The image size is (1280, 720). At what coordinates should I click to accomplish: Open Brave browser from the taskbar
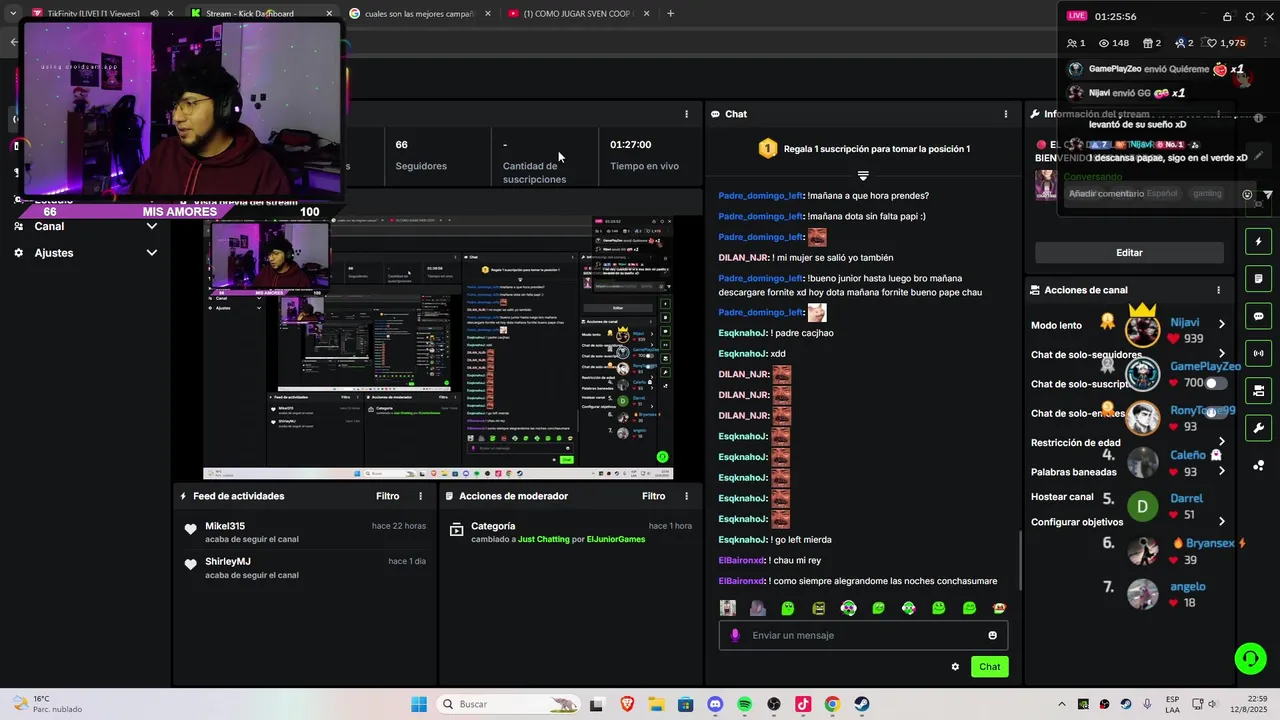coord(627,705)
